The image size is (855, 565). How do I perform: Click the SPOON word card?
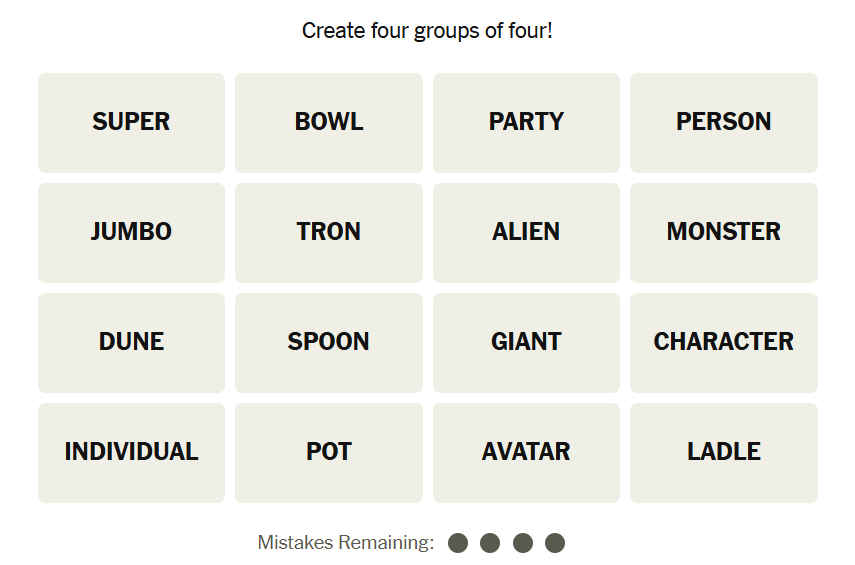pyautogui.click(x=328, y=342)
